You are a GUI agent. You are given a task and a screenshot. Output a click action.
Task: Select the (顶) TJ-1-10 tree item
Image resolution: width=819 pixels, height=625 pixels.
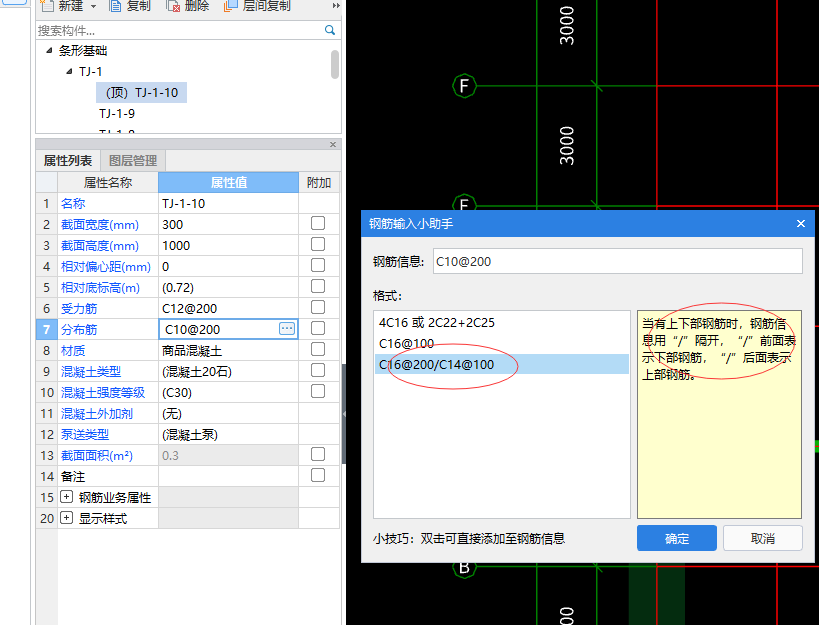click(x=142, y=92)
